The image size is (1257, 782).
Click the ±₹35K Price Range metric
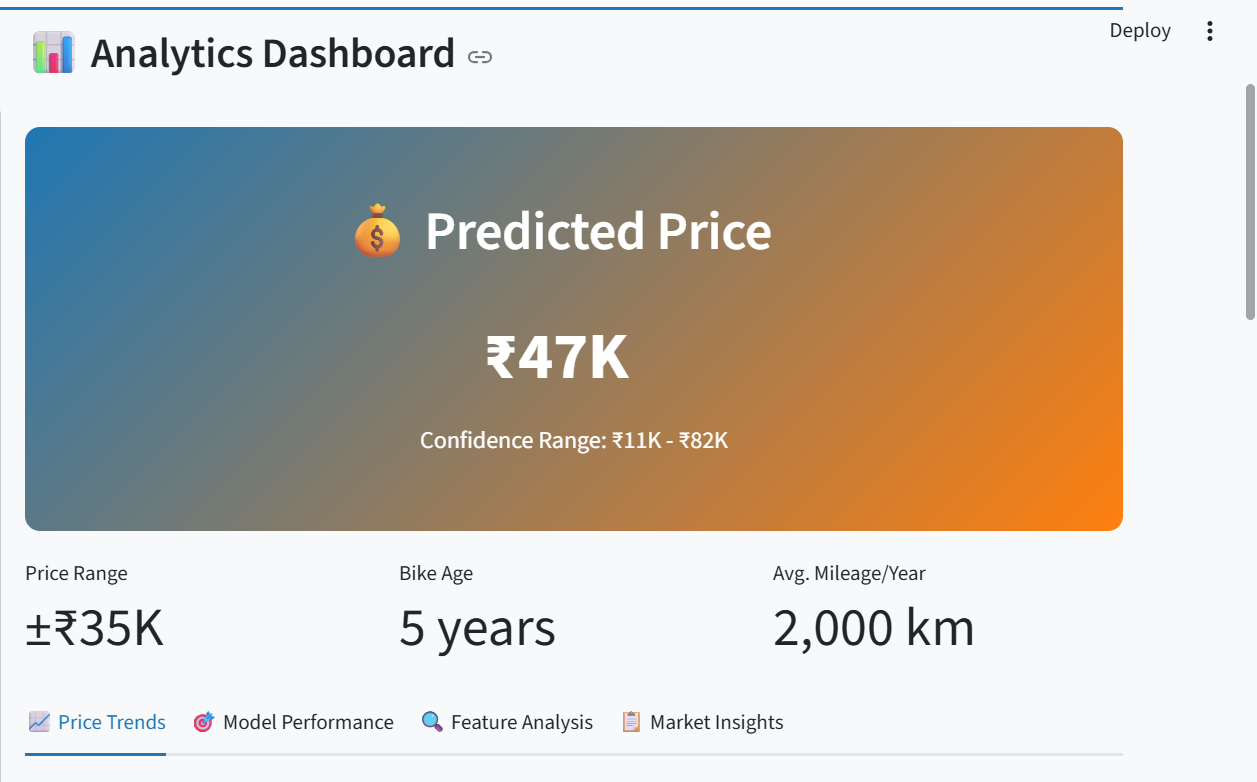95,628
